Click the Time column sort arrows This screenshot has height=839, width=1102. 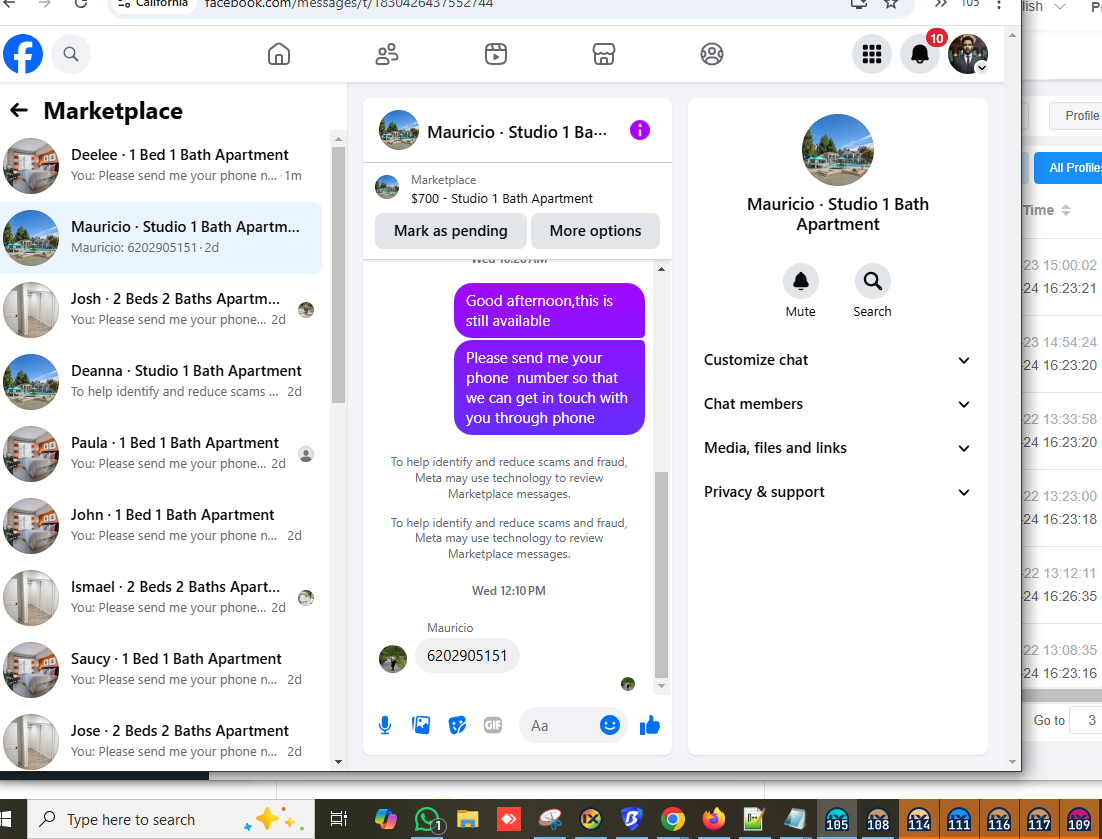point(1065,210)
